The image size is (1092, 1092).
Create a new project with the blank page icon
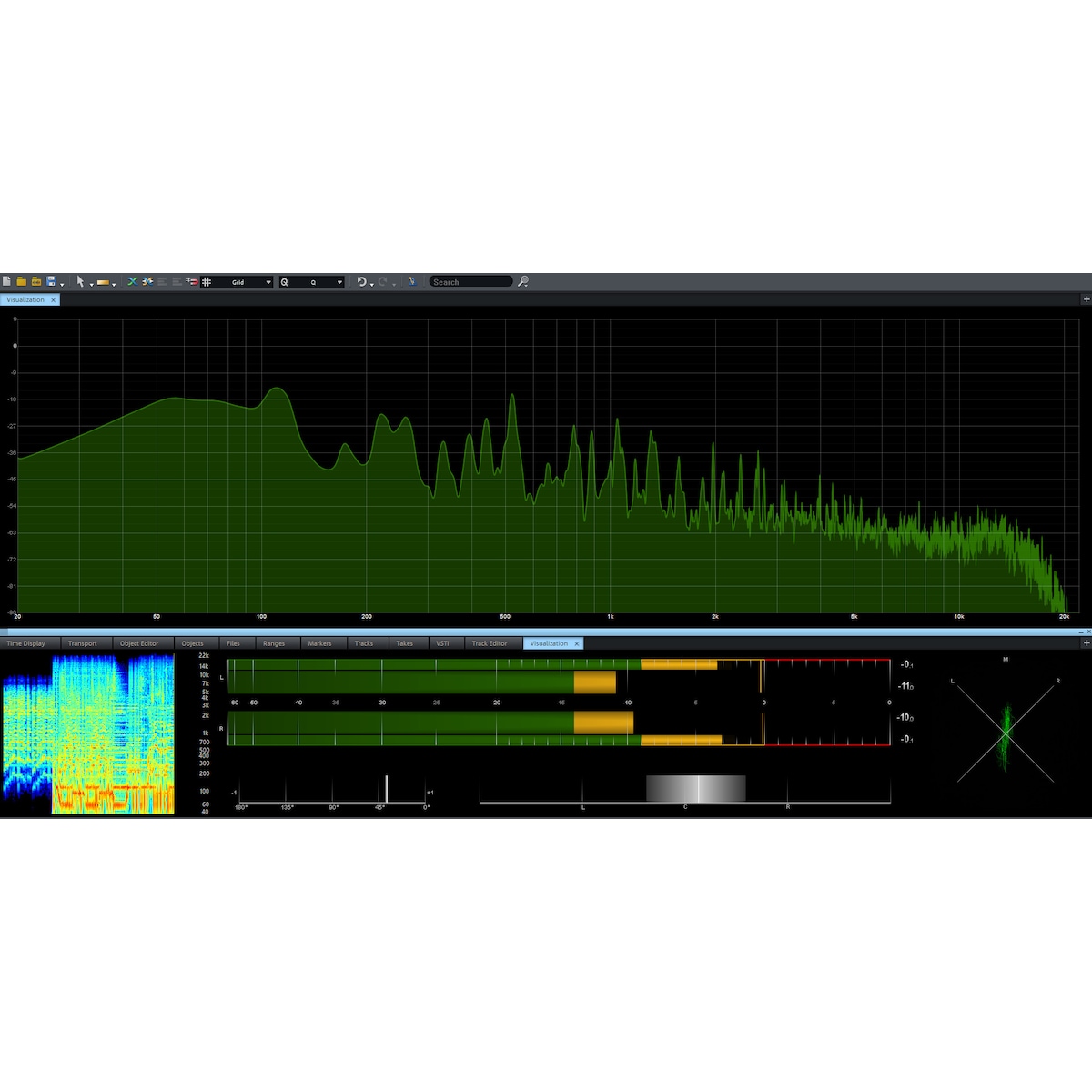[x=6, y=282]
